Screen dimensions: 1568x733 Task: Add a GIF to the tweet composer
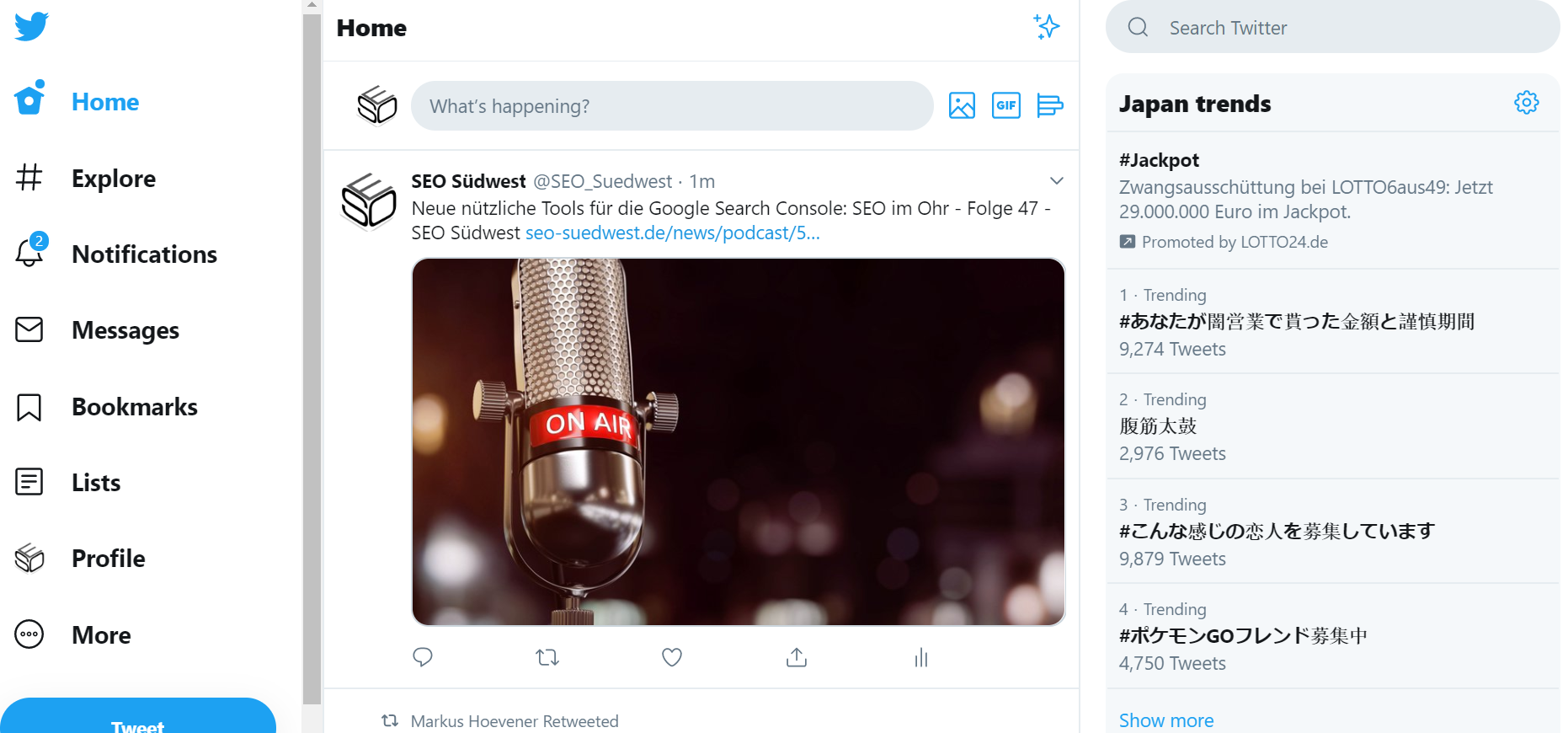[x=1005, y=105]
